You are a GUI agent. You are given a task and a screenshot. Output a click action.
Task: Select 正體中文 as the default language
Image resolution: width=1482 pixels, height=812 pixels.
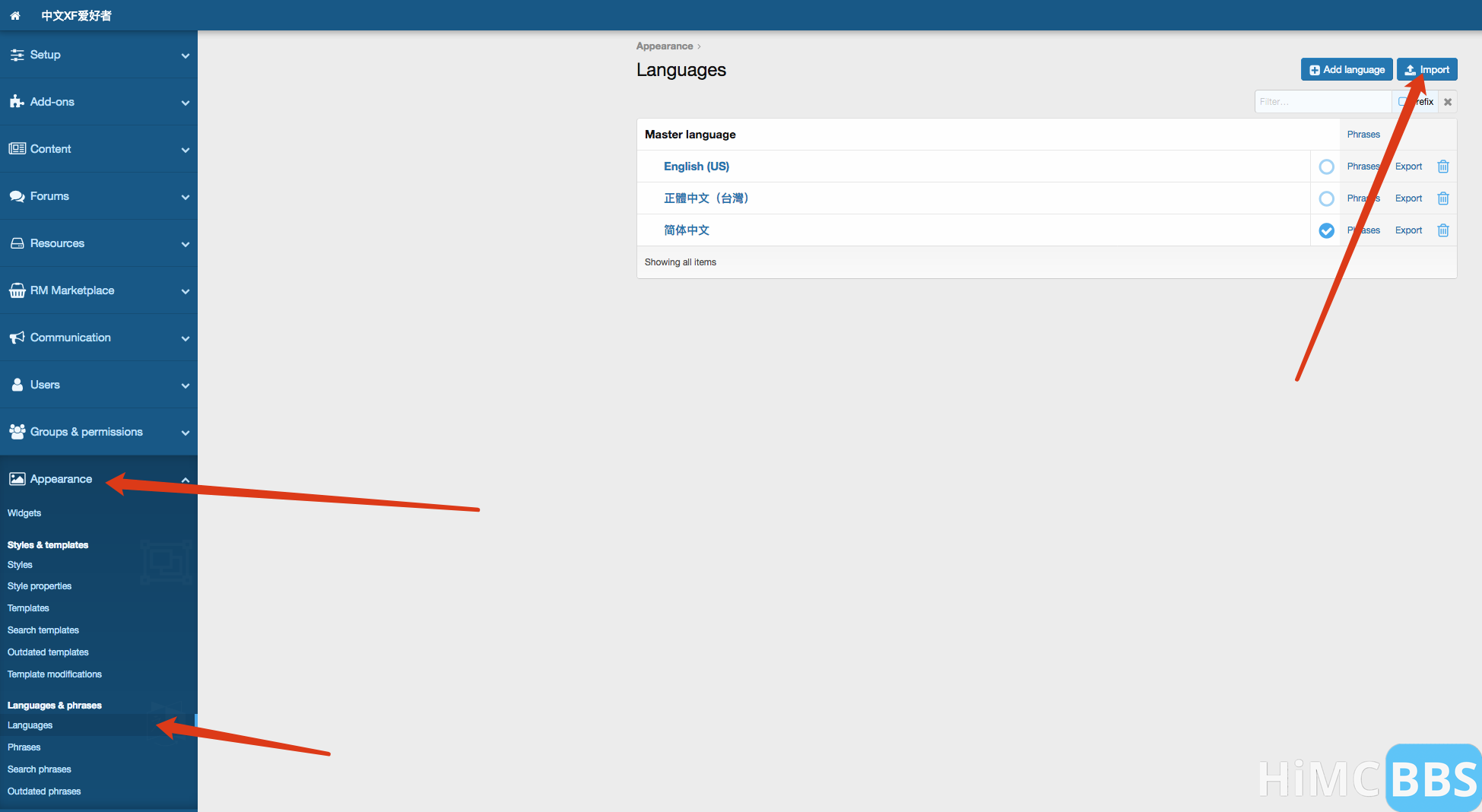click(1326, 198)
